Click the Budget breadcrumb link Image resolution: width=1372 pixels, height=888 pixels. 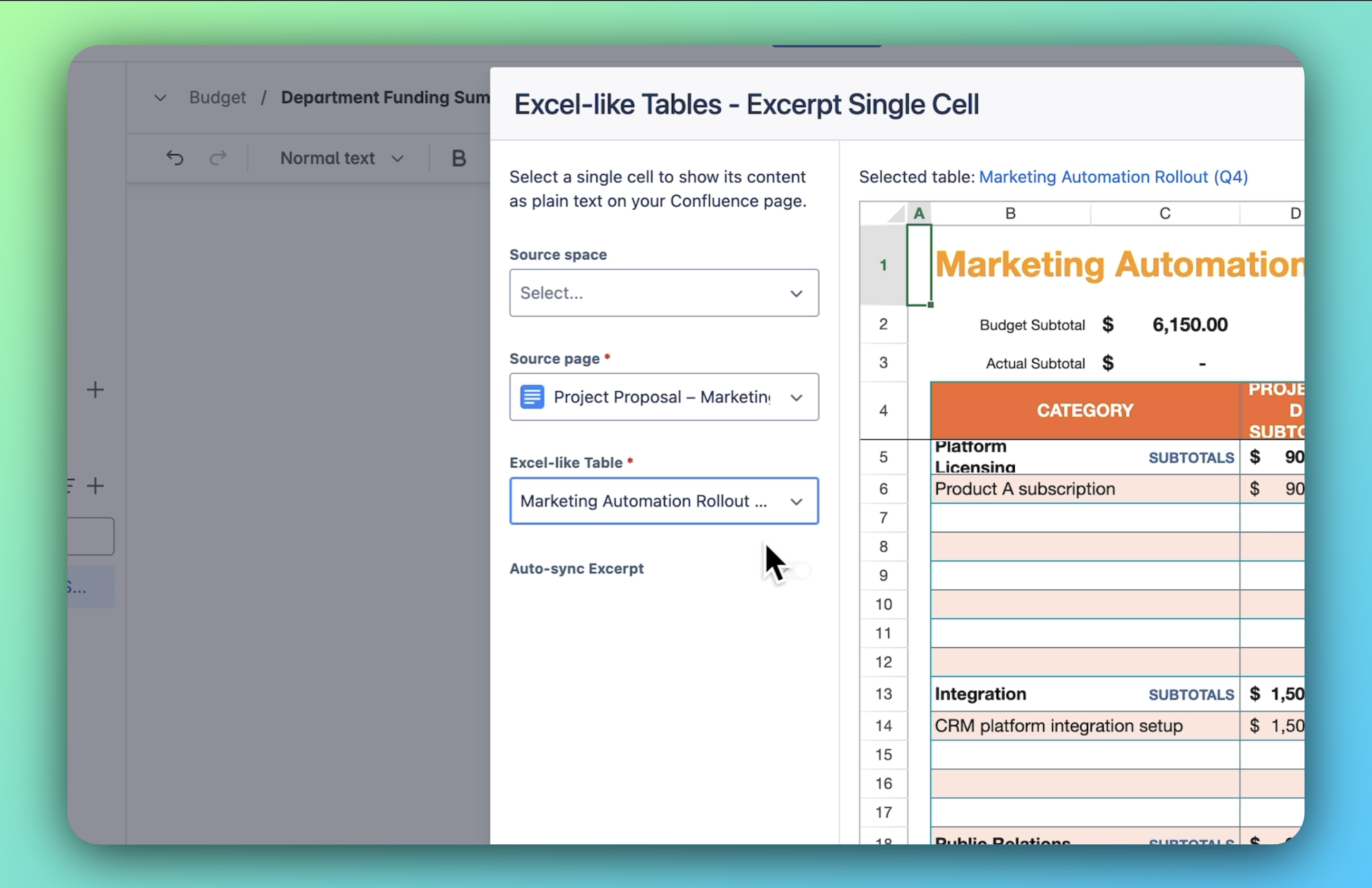tap(217, 97)
